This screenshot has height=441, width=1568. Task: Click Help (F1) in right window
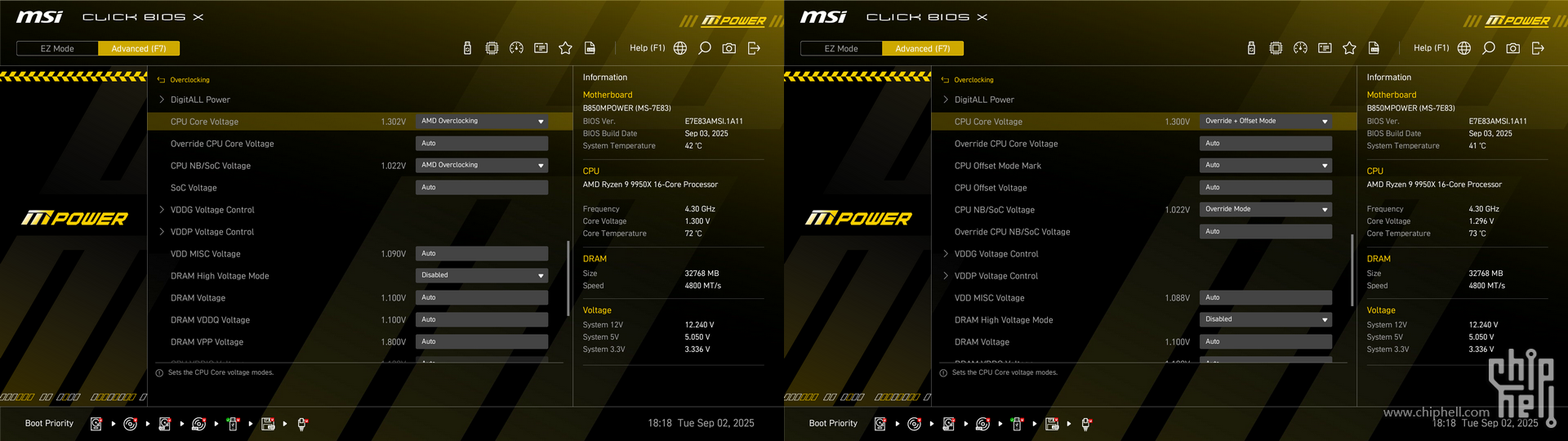coord(1431,48)
